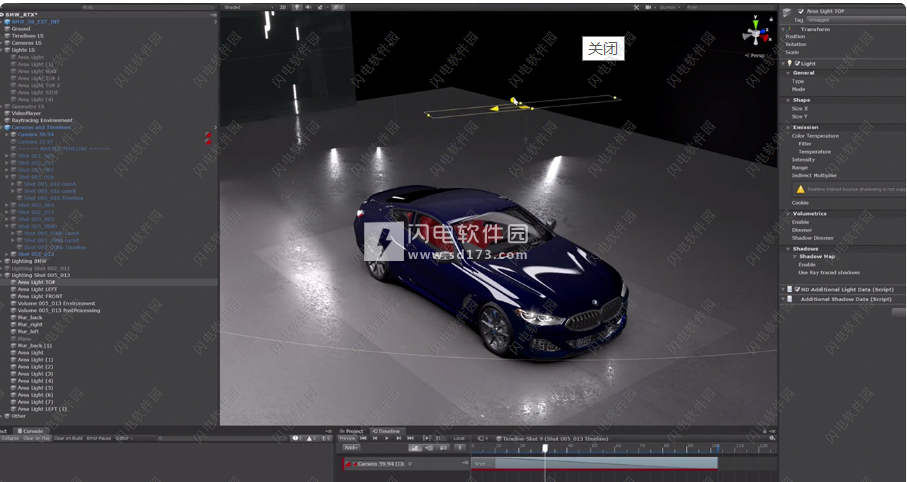Toggle the Persp projection label
This screenshot has height=482, width=907.
[755, 56]
